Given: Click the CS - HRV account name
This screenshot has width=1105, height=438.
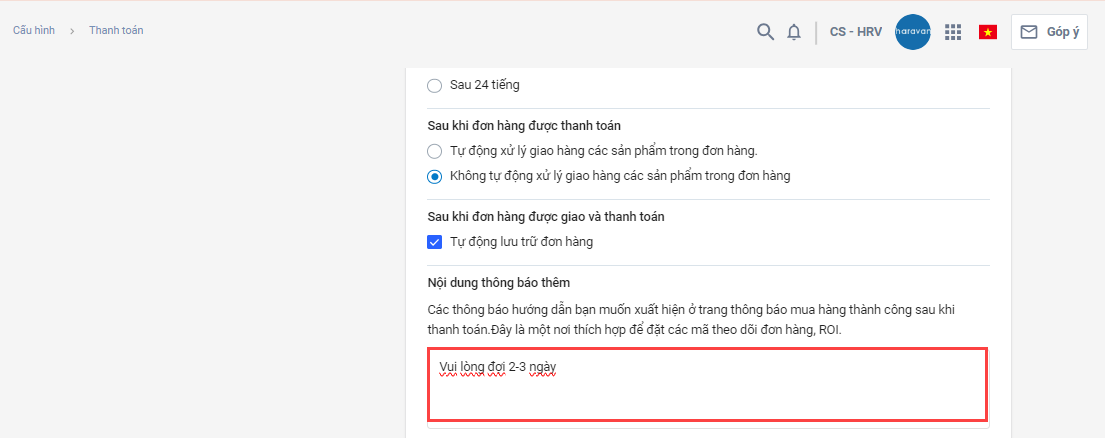Looking at the screenshot, I should coord(856,32).
